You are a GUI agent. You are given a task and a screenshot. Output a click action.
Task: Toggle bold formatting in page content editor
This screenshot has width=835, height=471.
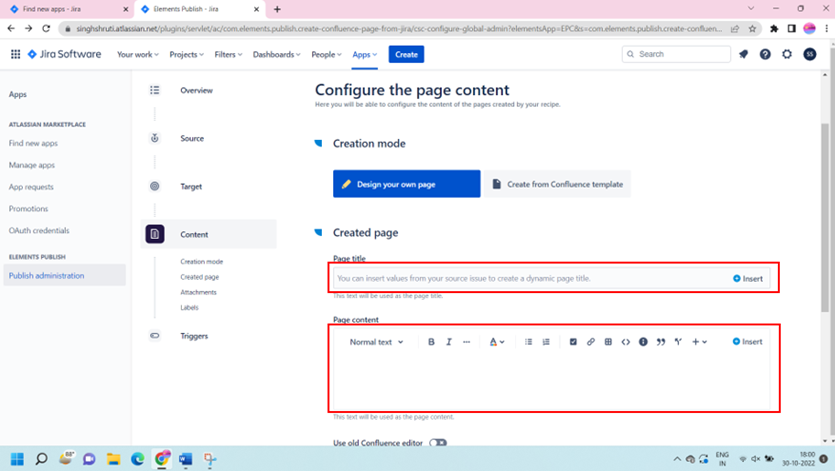(x=431, y=342)
